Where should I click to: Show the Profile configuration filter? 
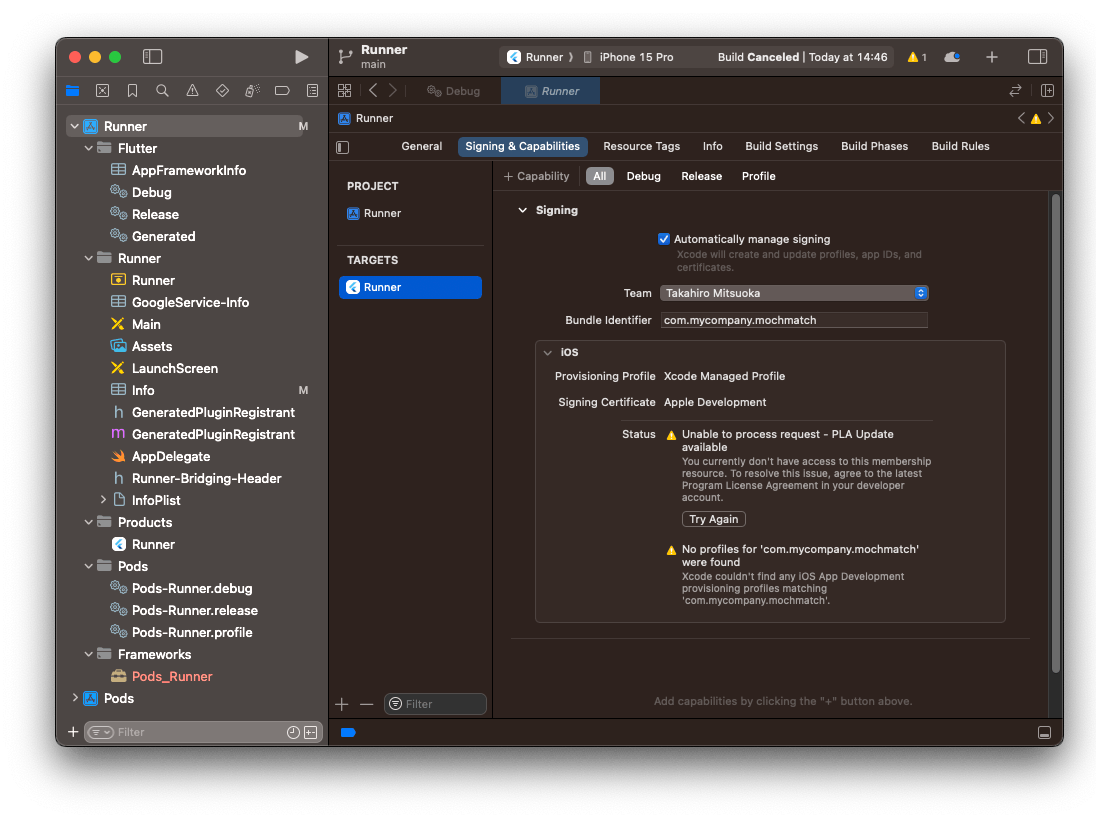pyautogui.click(x=759, y=176)
